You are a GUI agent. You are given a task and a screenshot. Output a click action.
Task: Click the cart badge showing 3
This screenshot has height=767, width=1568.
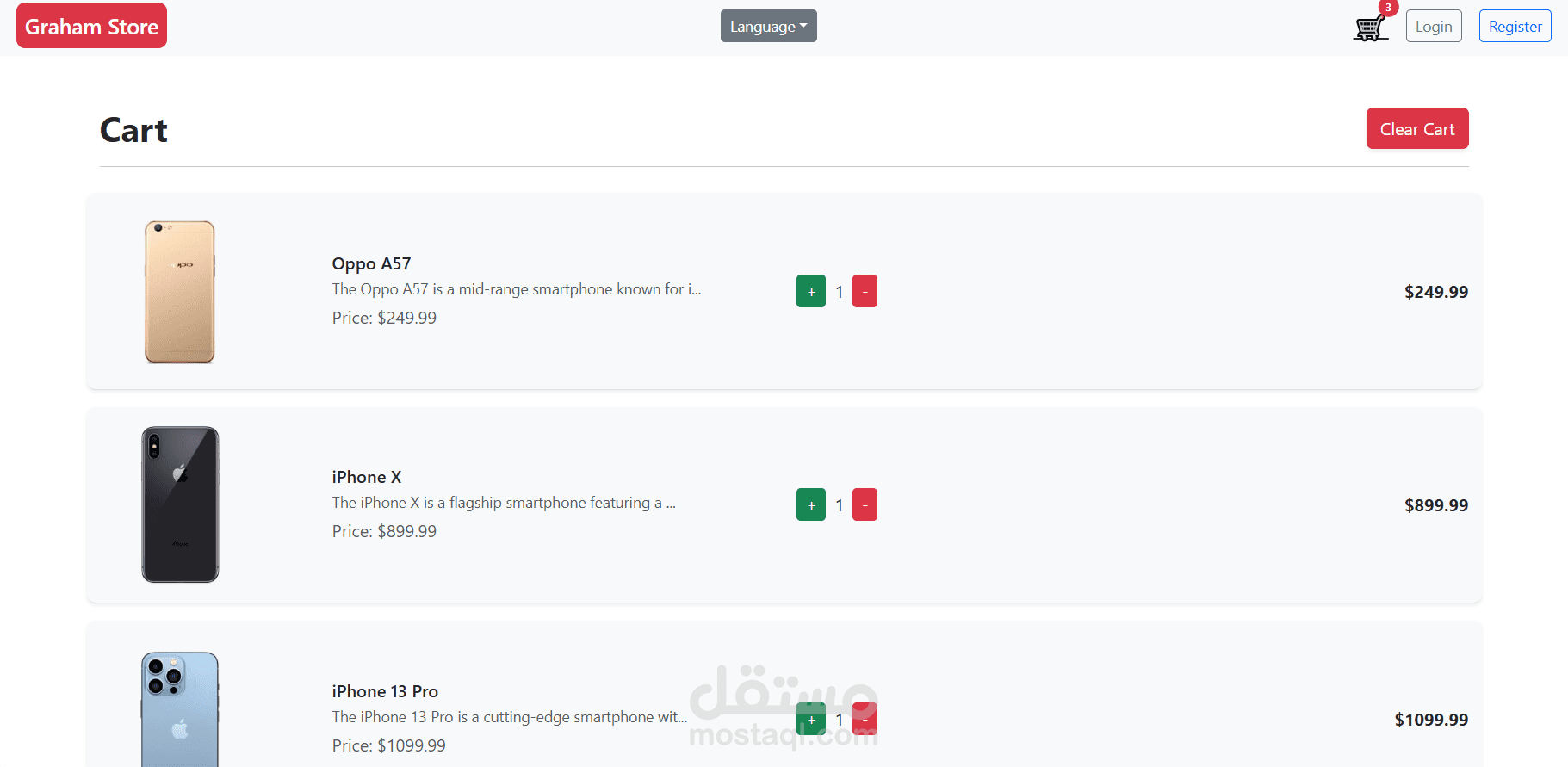point(1388,8)
